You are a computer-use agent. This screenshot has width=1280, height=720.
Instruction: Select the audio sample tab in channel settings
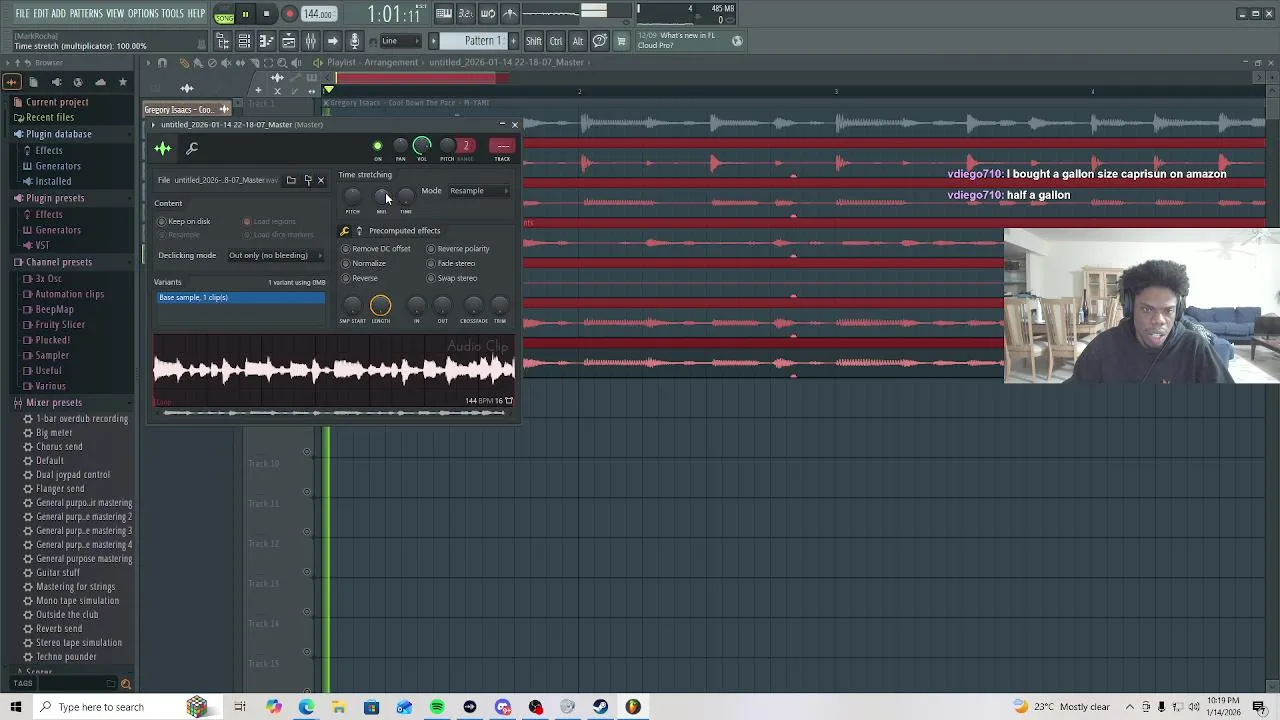click(163, 149)
